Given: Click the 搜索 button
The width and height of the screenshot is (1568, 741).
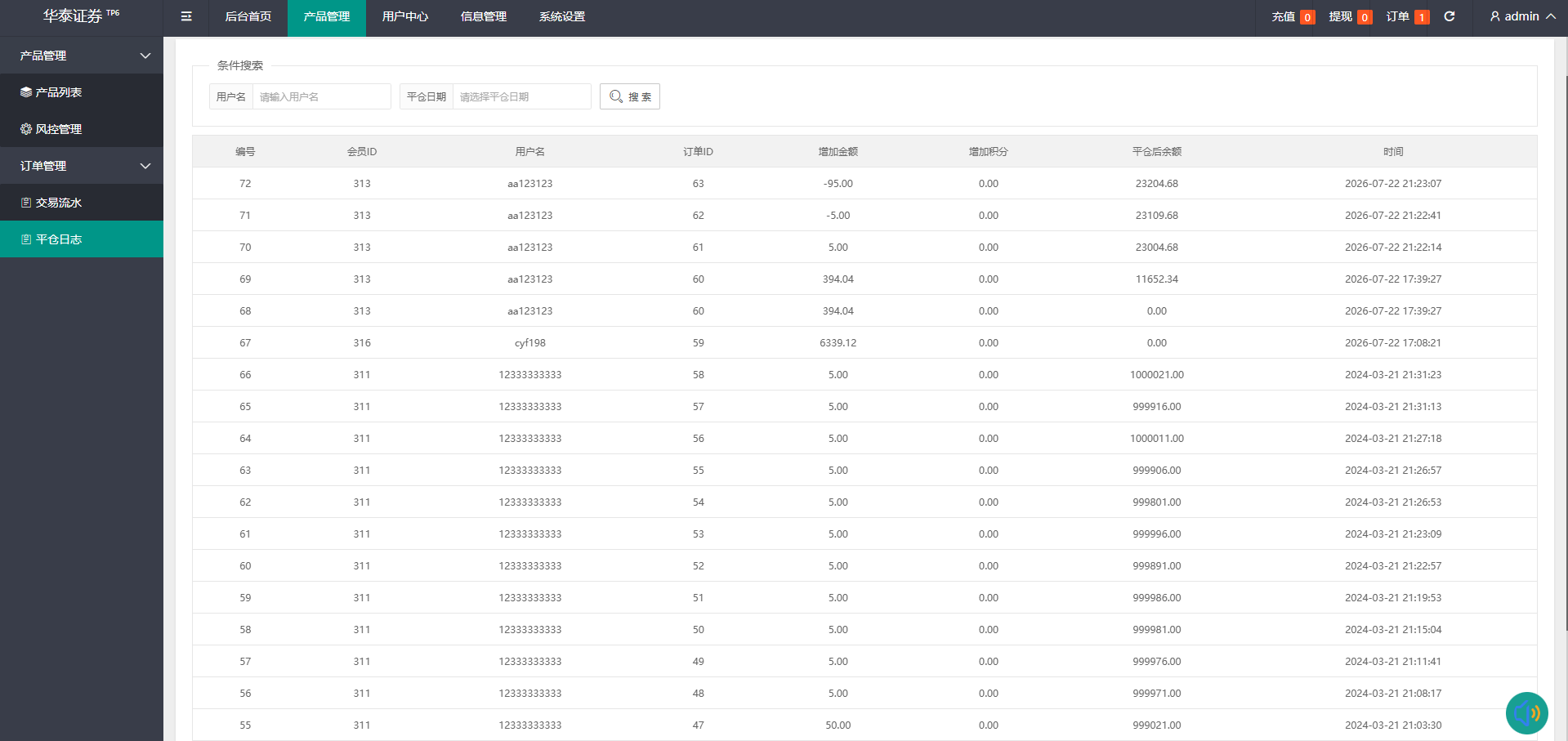Looking at the screenshot, I should coord(630,96).
